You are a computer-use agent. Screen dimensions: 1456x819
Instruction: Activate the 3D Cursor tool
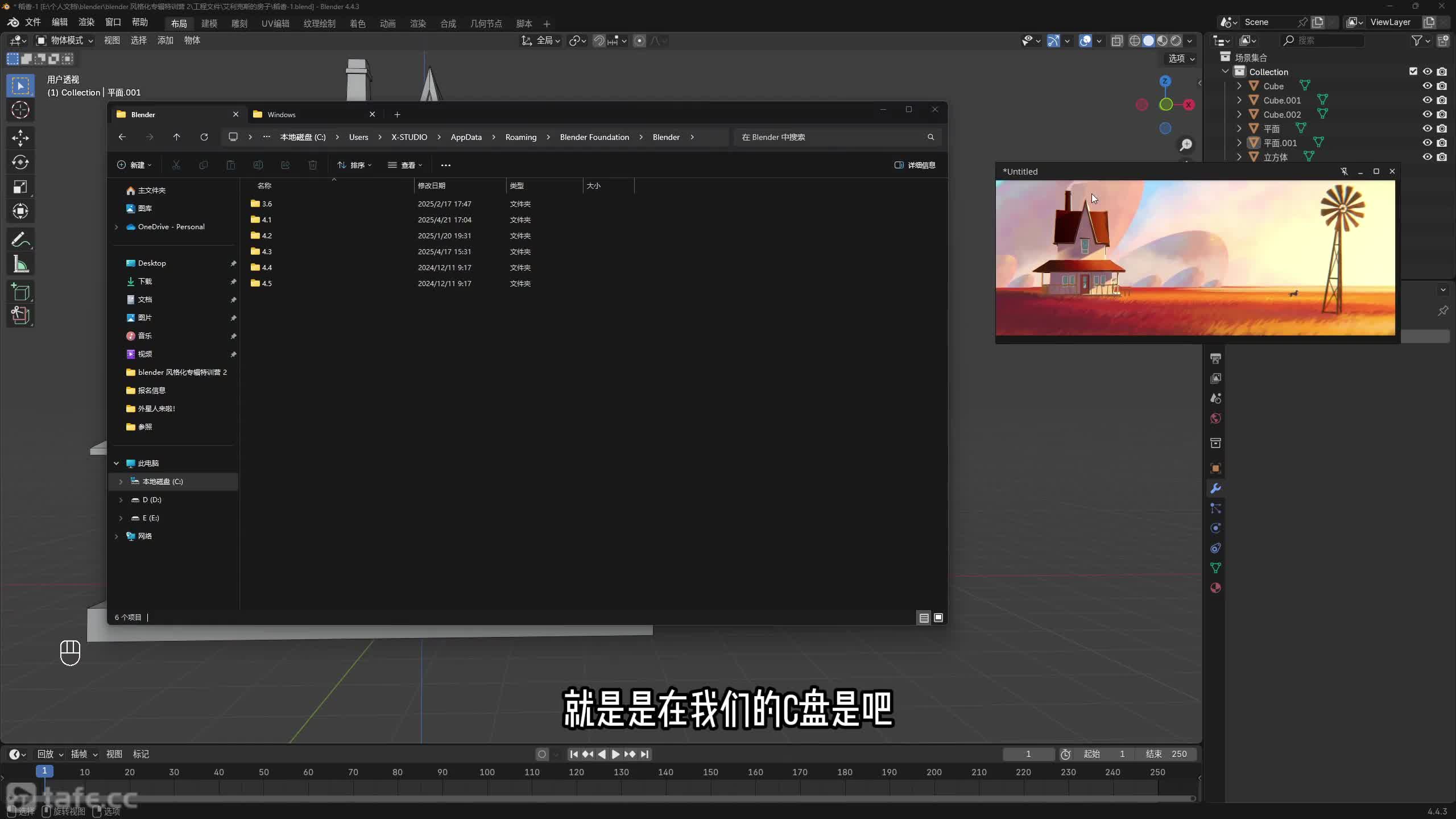click(20, 110)
